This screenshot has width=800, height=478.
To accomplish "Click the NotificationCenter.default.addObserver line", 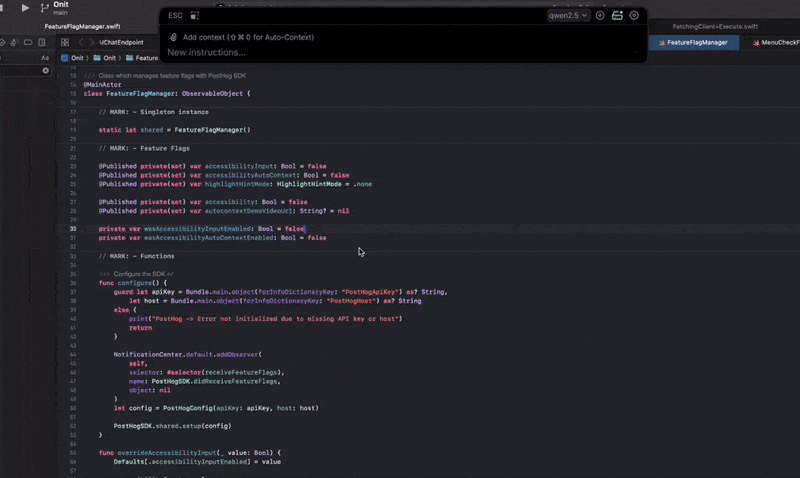I will (x=187, y=355).
